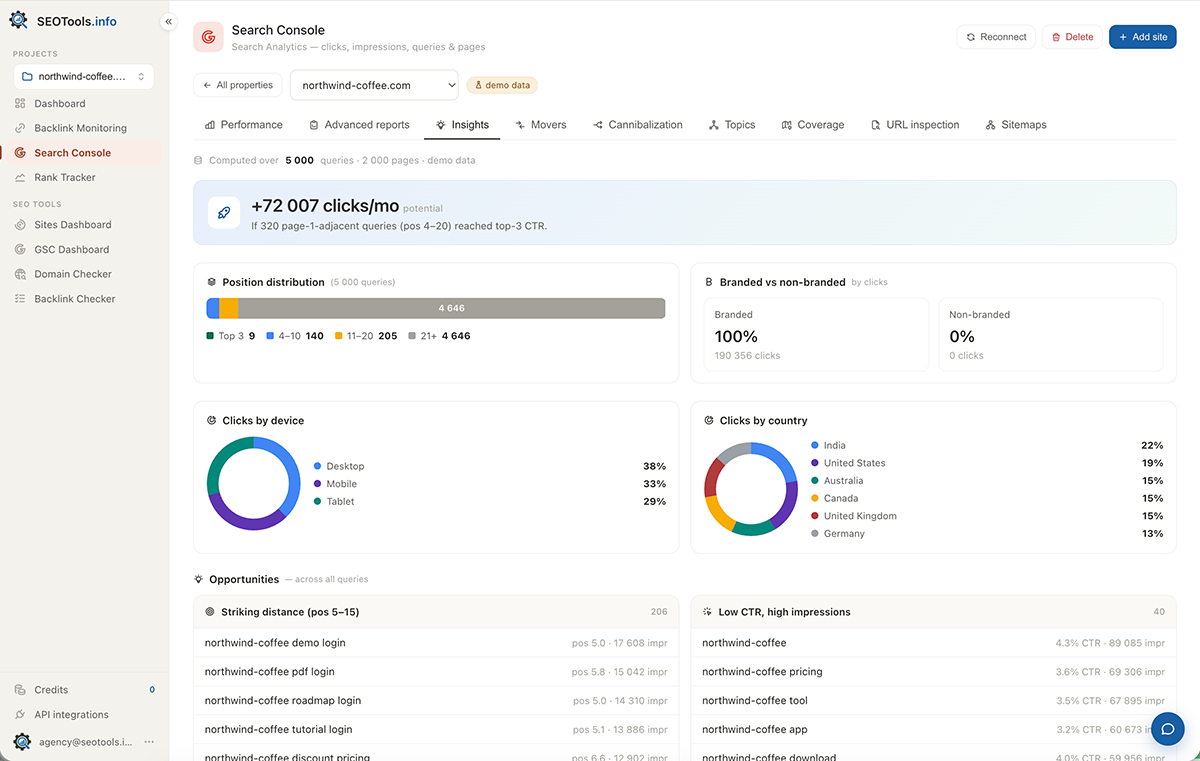Click the API integrations plug icon
This screenshot has width=1200, height=761.
point(20,715)
